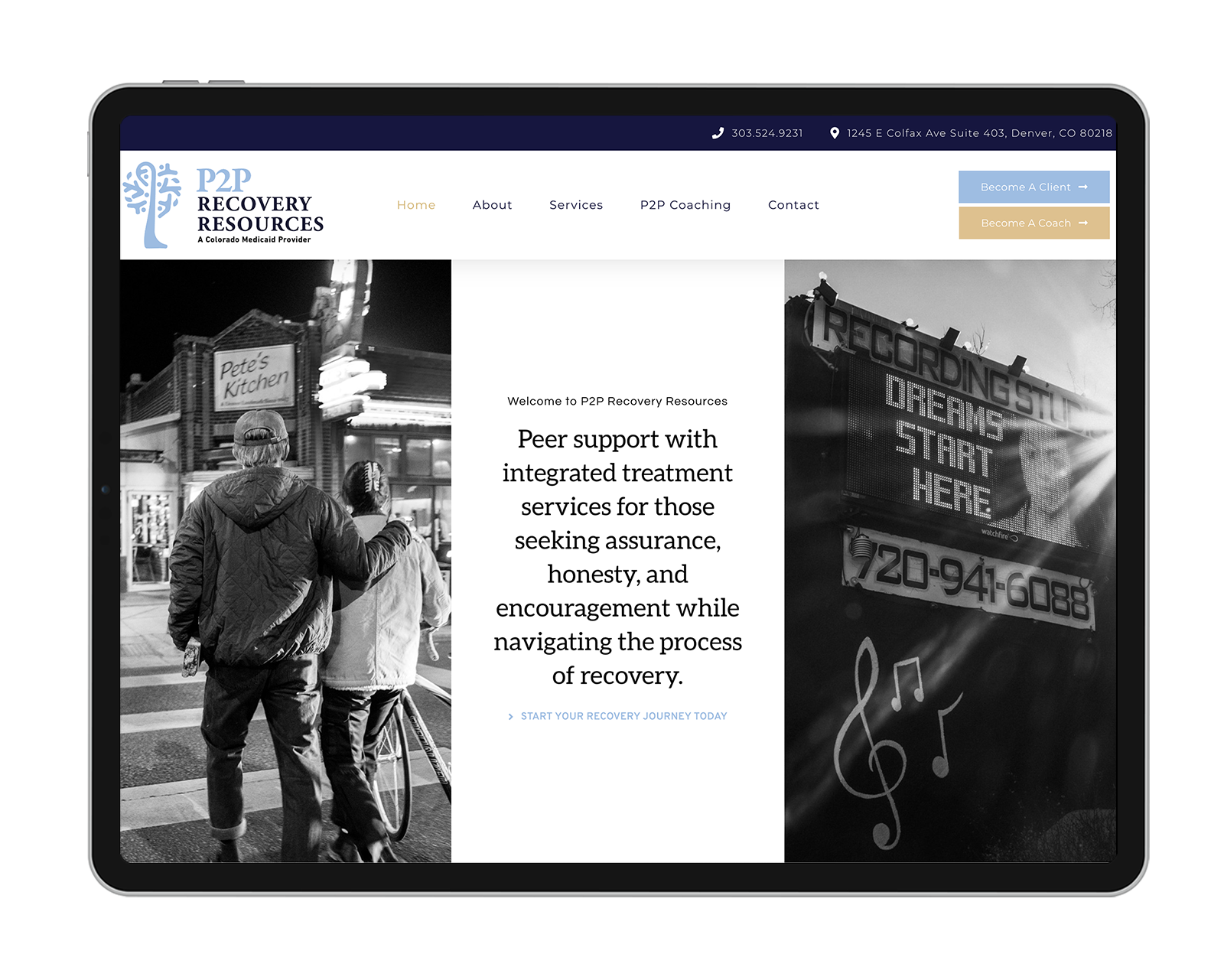Click the Become A Coach button

1033,223
